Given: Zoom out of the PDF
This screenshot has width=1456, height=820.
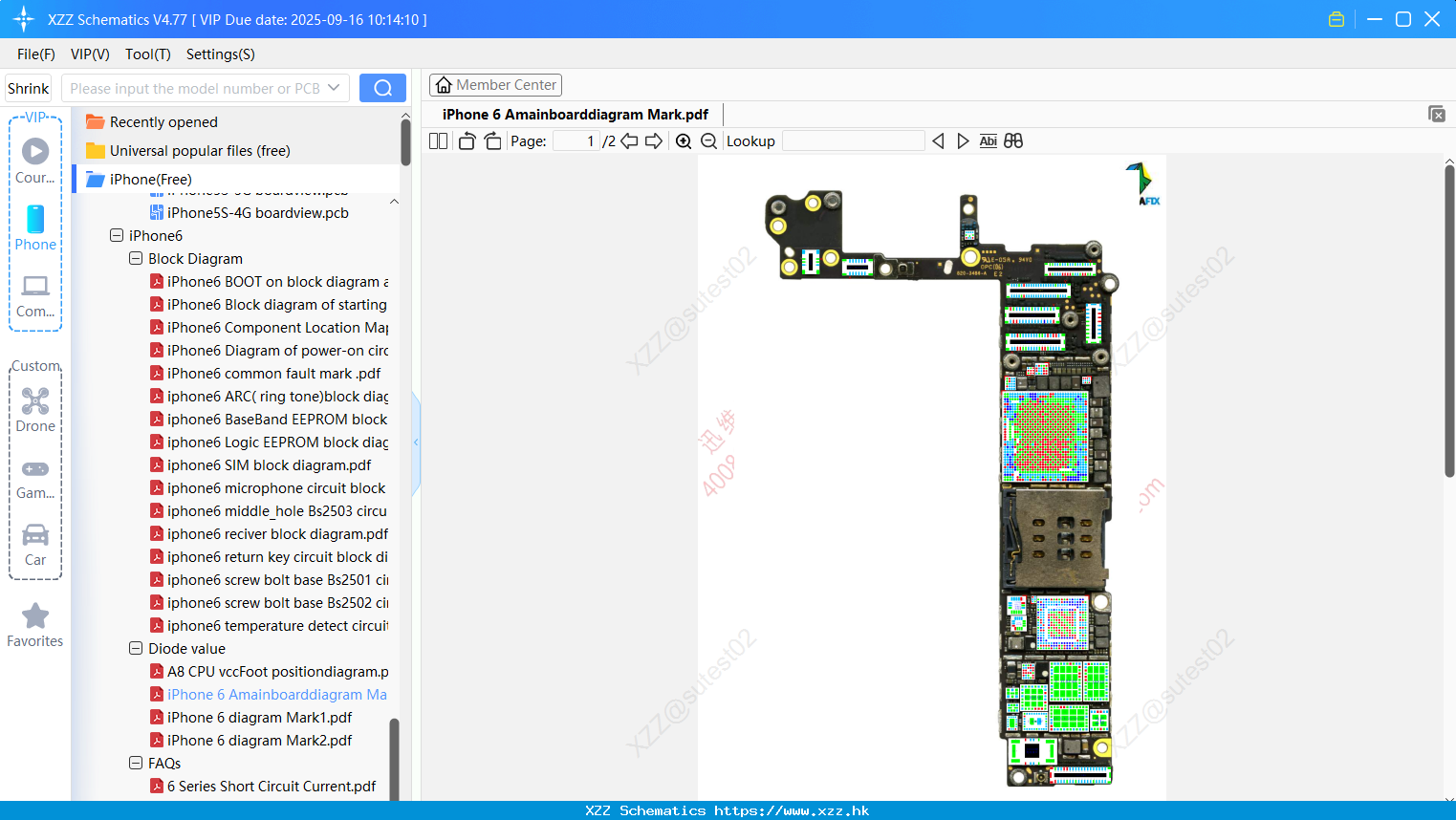Looking at the screenshot, I should 708,140.
